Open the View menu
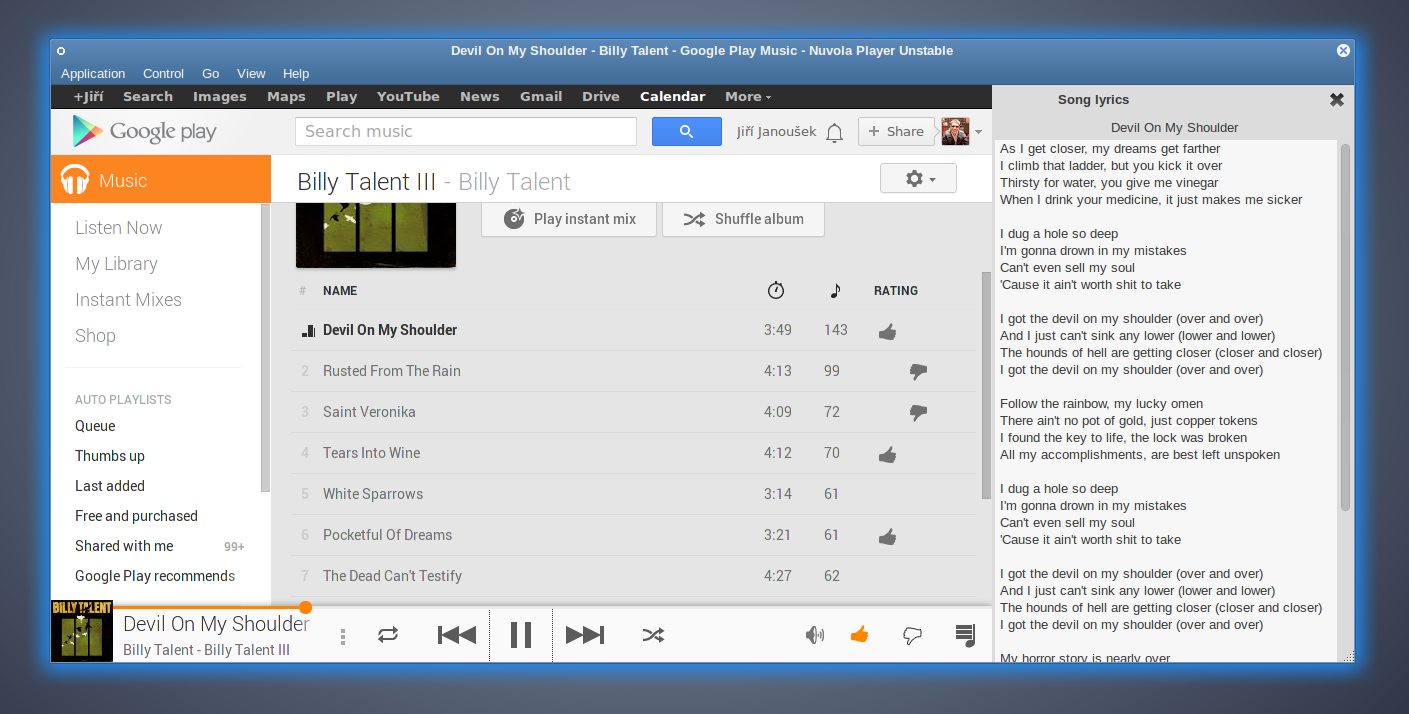The width and height of the screenshot is (1409, 714). (251, 73)
